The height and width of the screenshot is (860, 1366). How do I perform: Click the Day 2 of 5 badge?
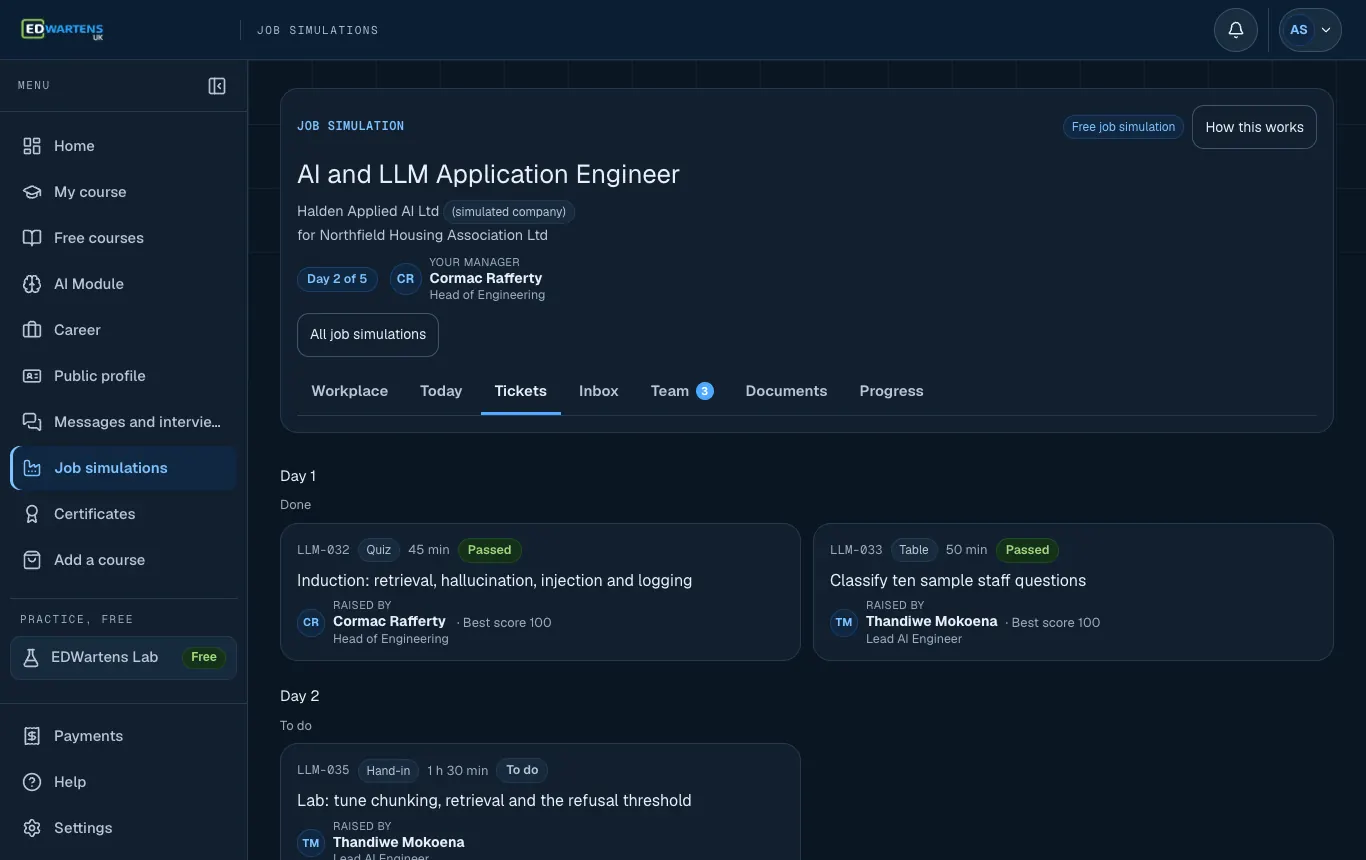pyautogui.click(x=337, y=279)
